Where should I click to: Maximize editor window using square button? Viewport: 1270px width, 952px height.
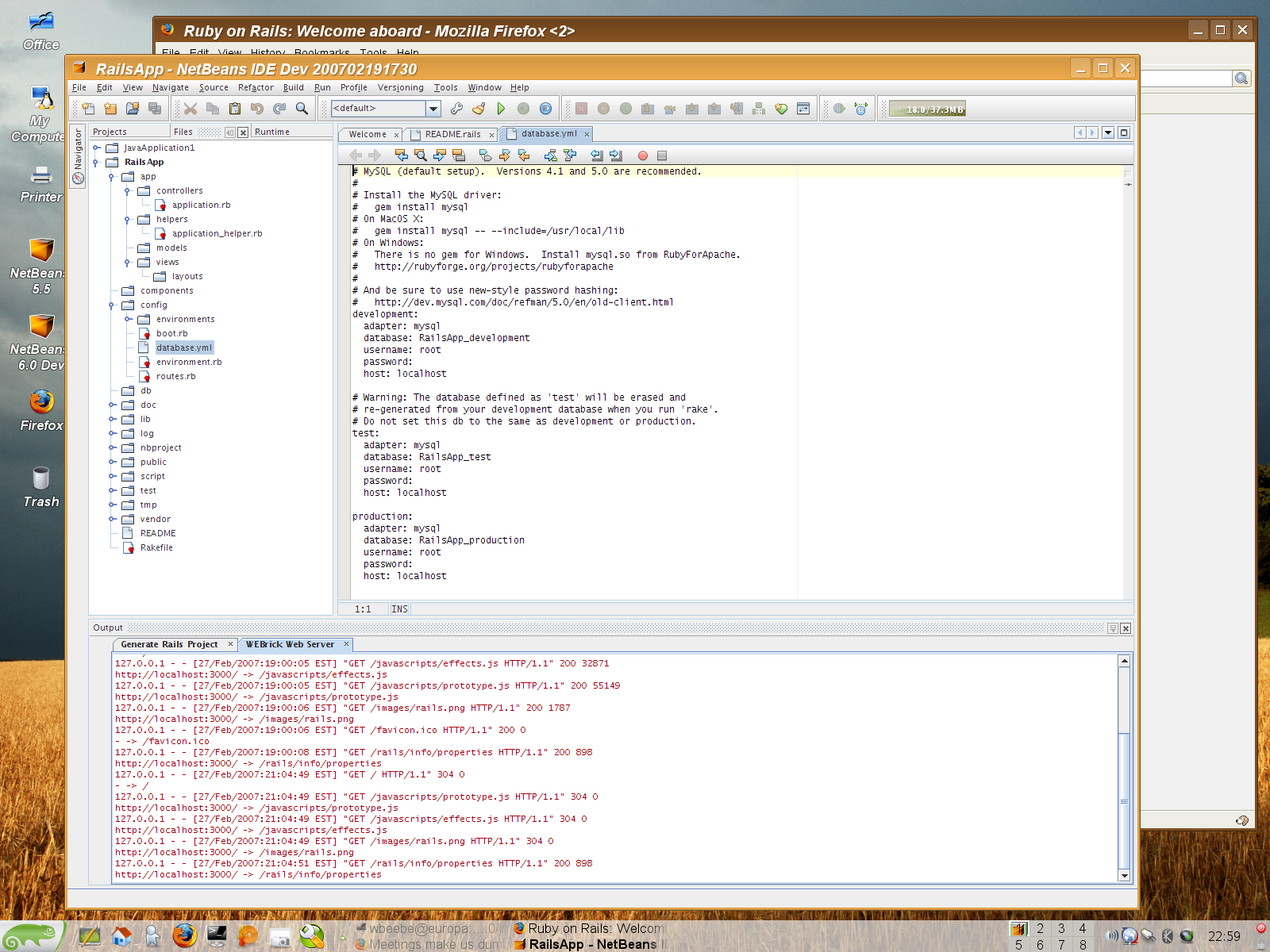[x=1124, y=132]
